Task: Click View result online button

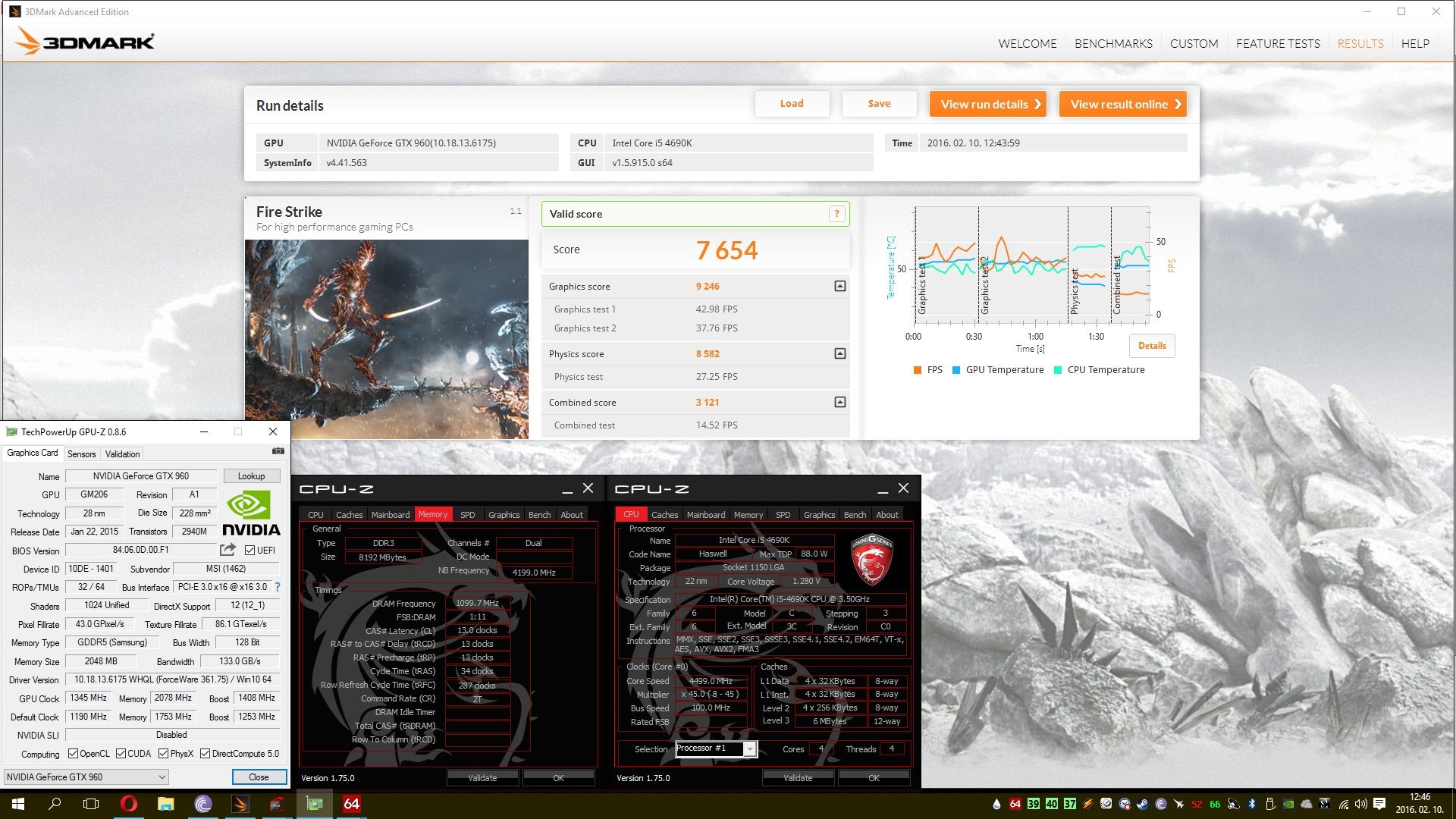Action: [1122, 105]
